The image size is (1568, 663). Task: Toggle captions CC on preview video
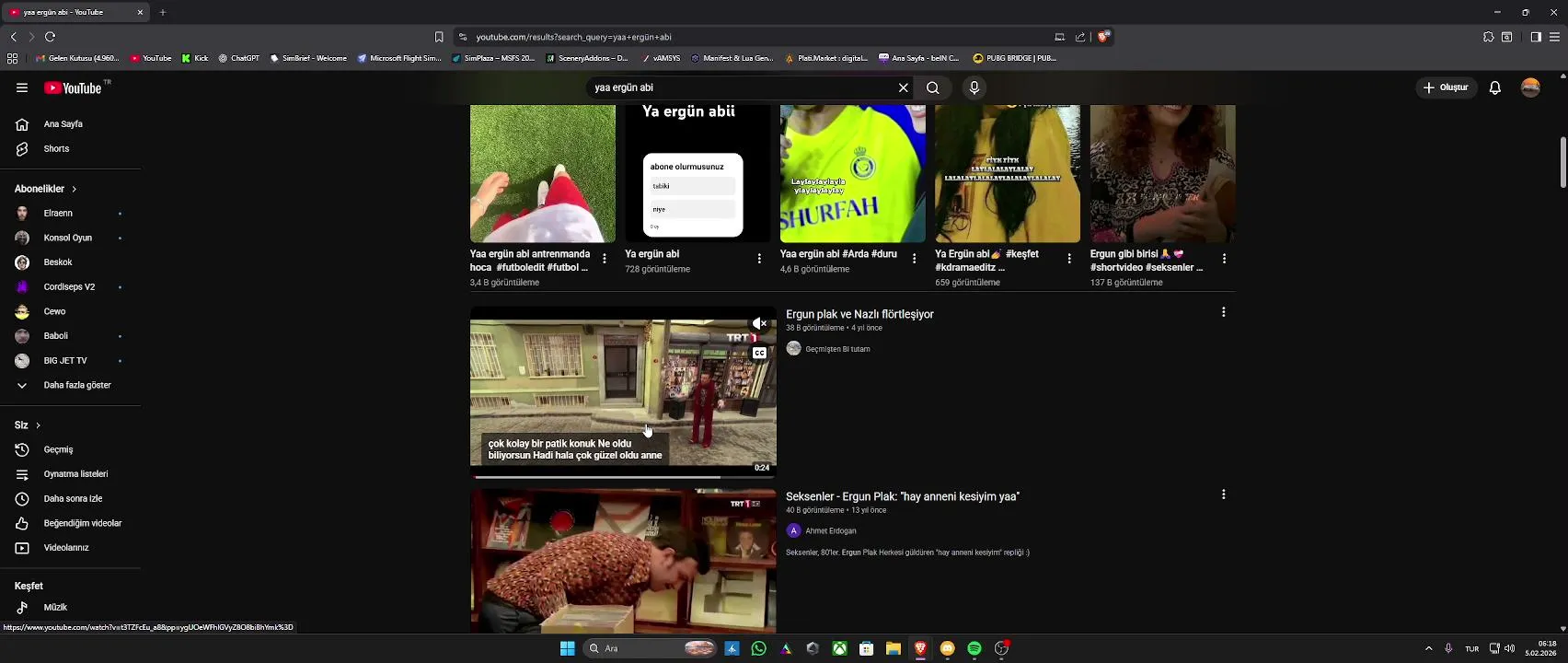coord(759,354)
